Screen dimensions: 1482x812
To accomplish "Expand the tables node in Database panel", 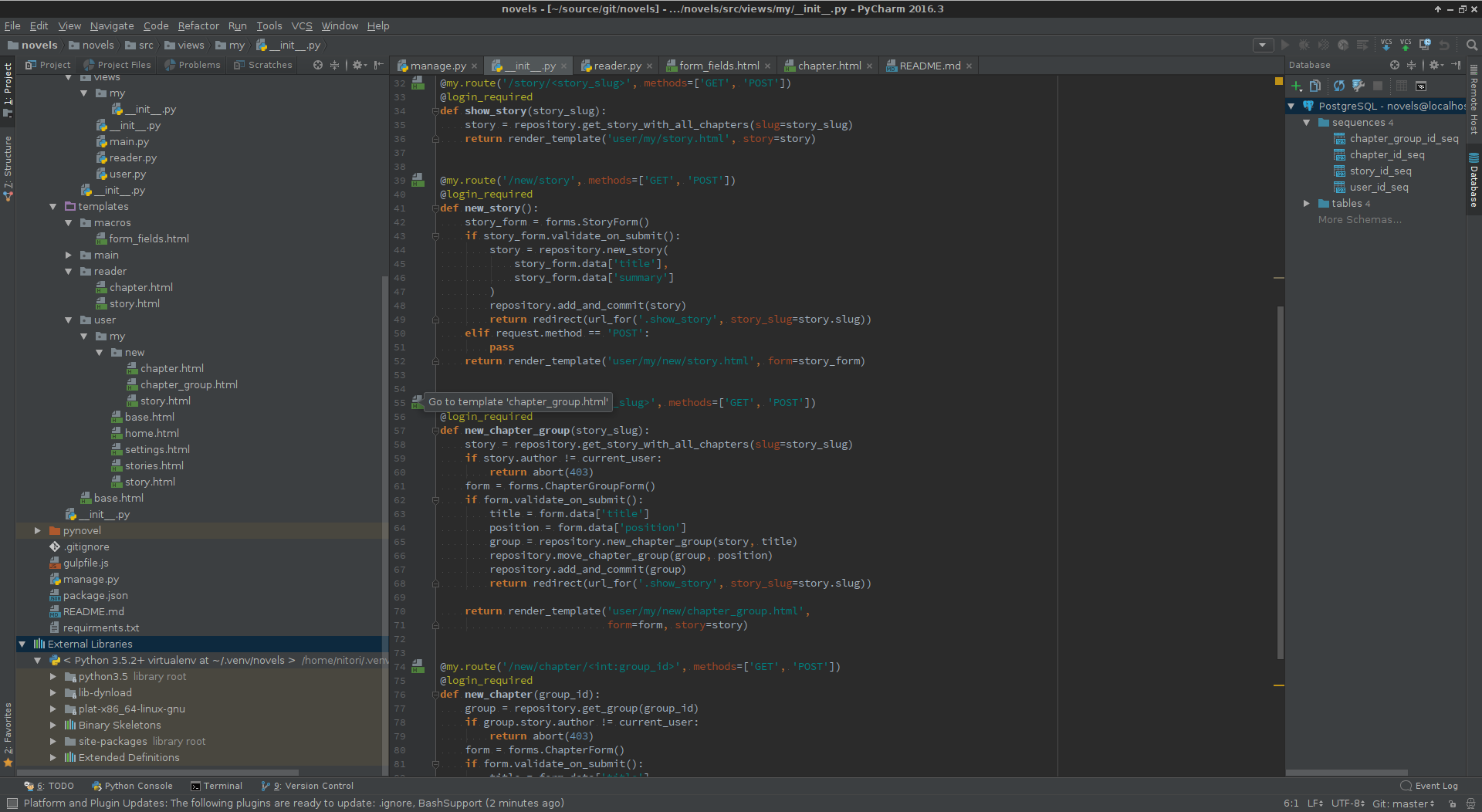I will click(x=1306, y=203).
